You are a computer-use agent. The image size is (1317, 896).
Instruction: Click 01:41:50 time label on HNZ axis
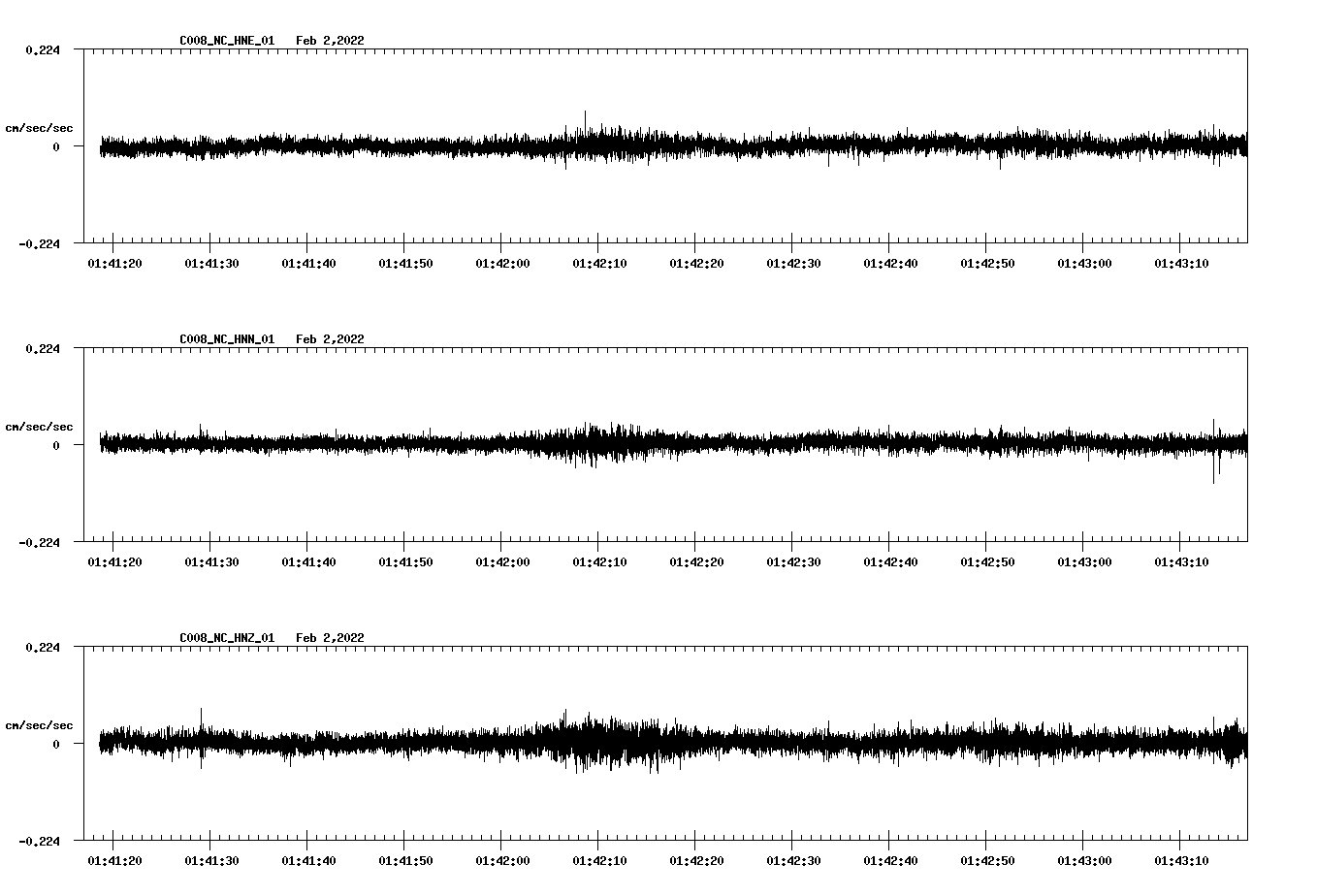pyautogui.click(x=405, y=861)
